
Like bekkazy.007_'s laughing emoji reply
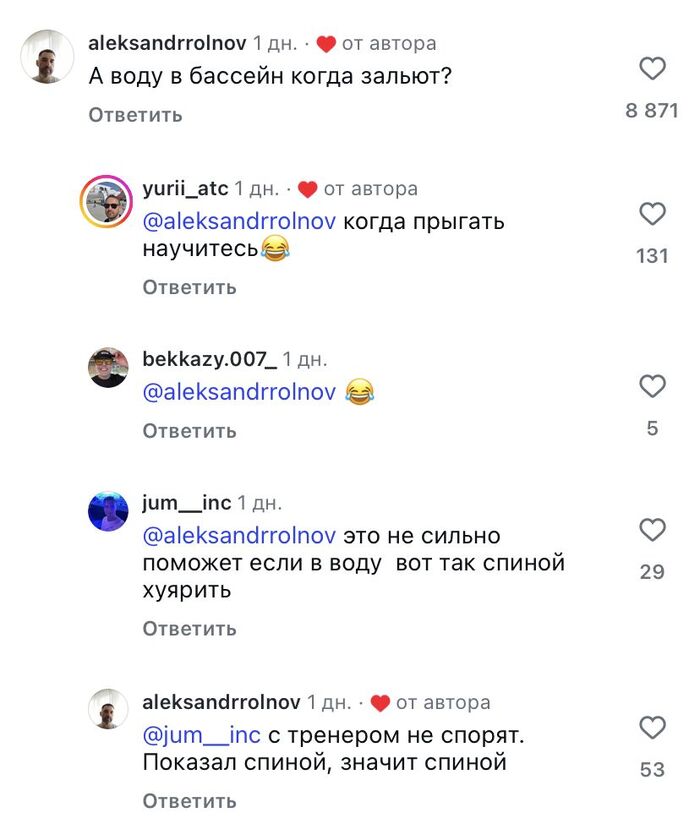point(652,386)
